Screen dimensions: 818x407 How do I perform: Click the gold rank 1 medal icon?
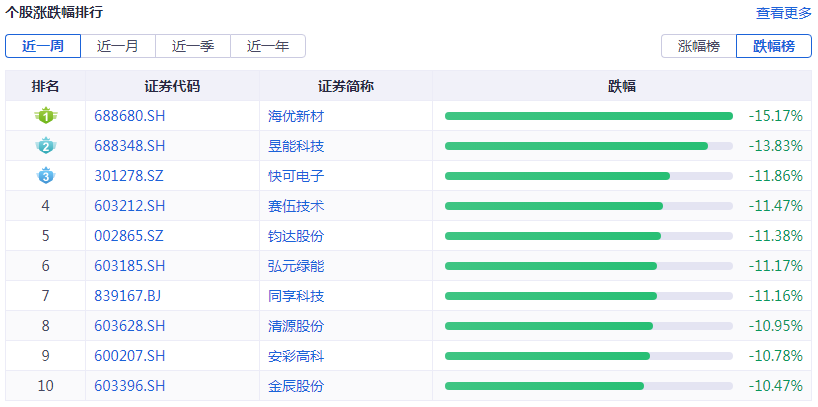click(x=45, y=116)
